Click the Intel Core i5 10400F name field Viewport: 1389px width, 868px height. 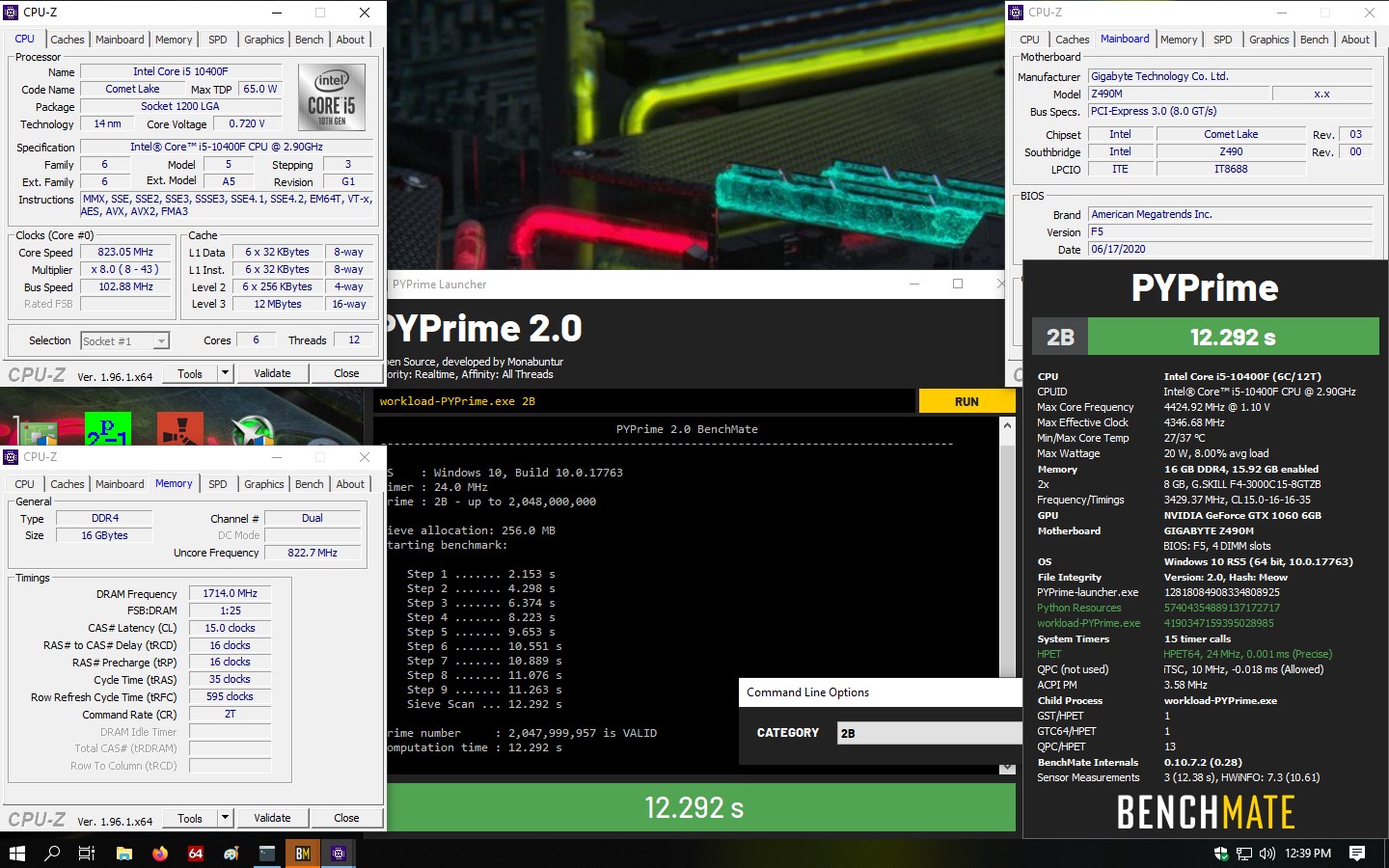click(x=181, y=71)
